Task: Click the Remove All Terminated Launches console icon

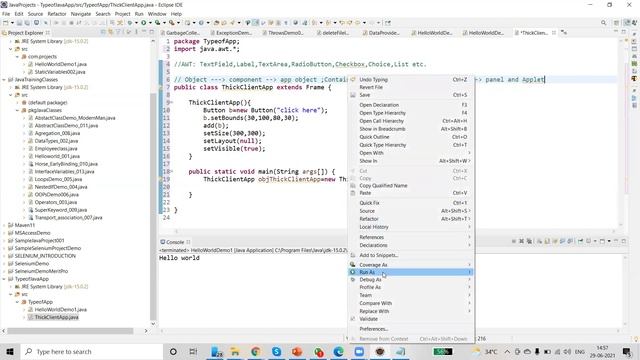Action: pyautogui.click(x=529, y=241)
